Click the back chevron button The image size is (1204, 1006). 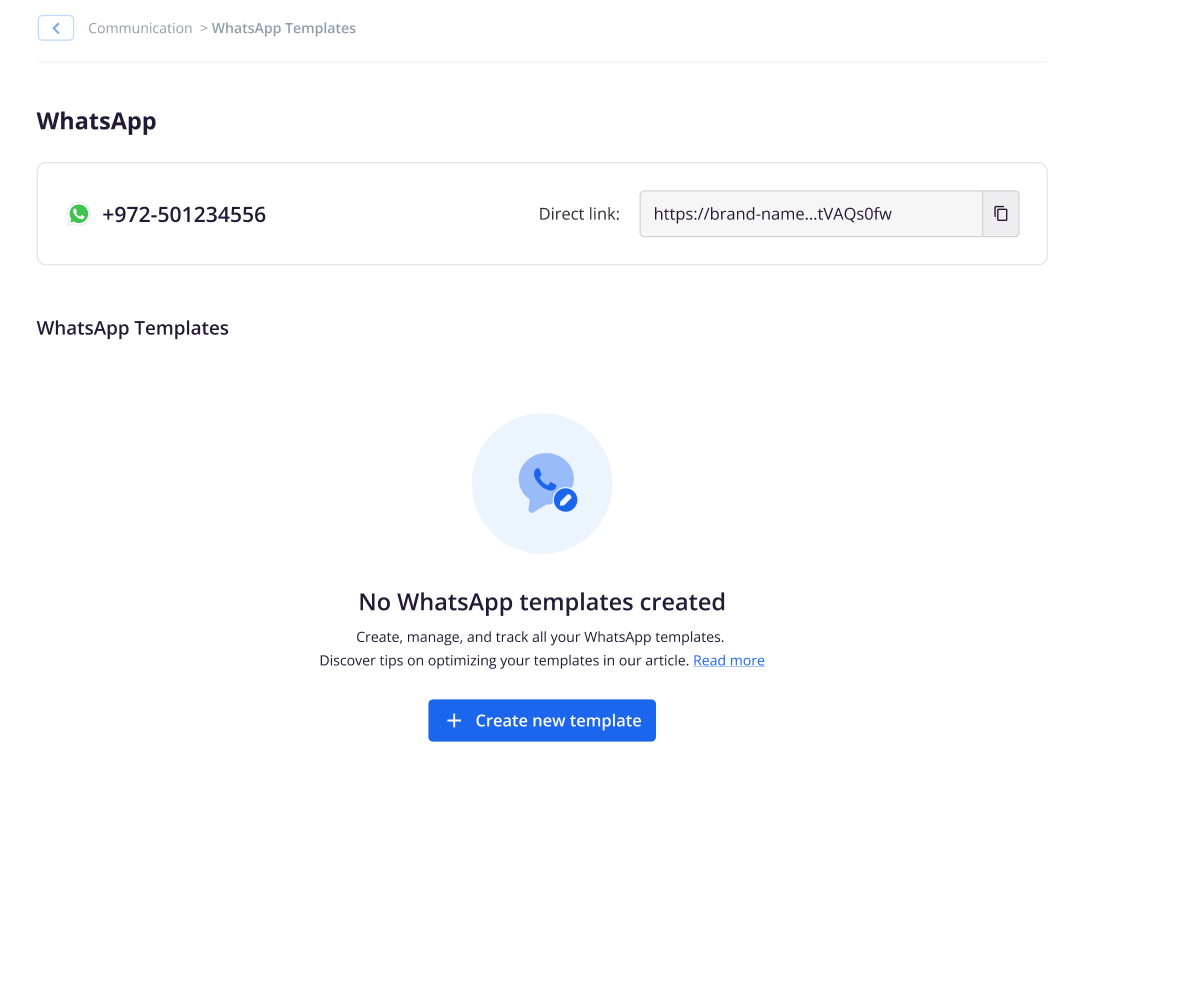pos(56,28)
